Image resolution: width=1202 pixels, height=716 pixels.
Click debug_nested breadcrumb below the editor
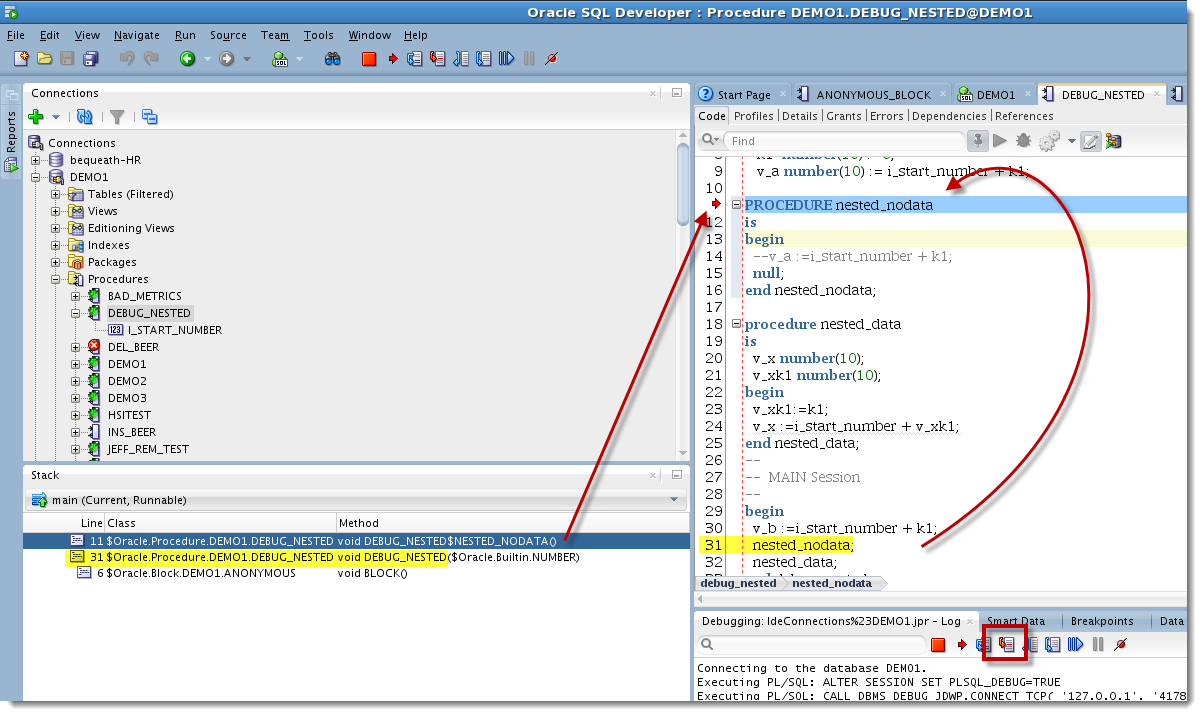tap(738, 583)
